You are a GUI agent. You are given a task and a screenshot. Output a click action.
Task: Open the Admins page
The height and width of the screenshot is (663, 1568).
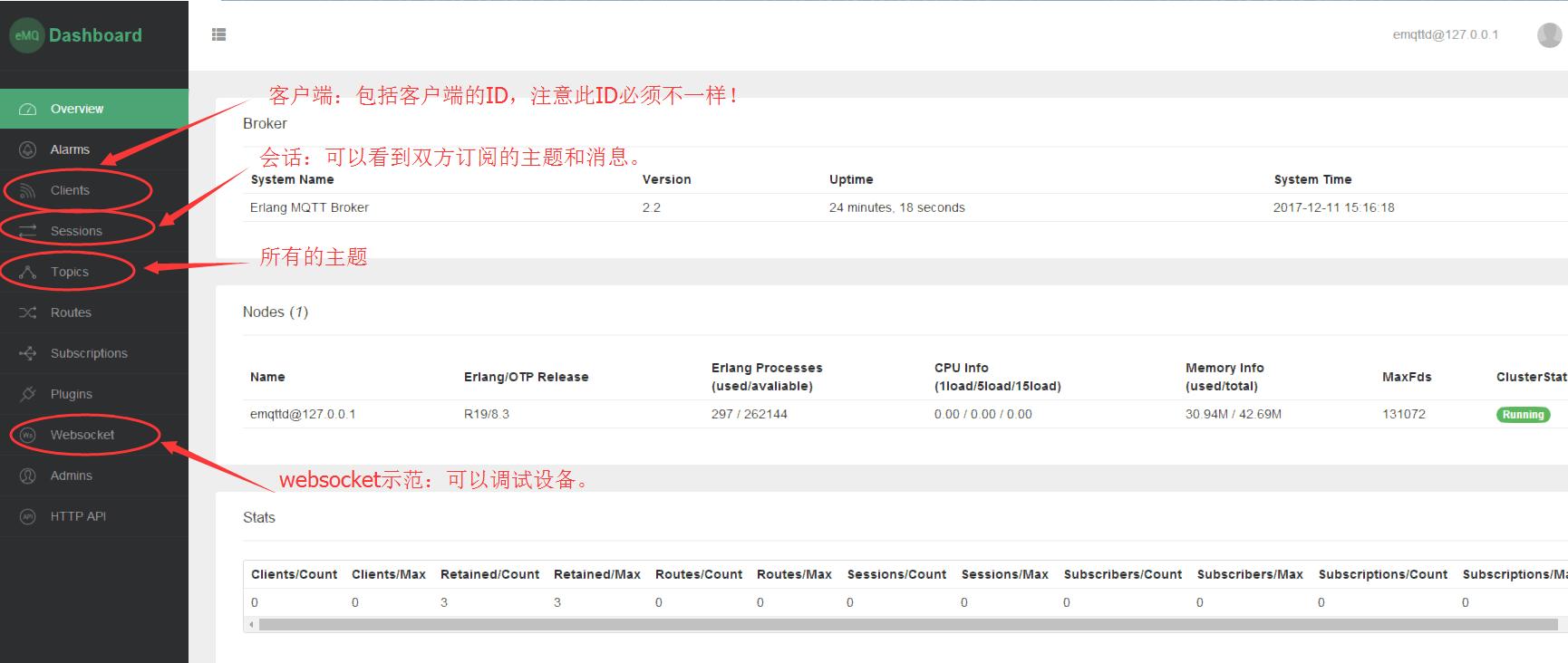click(x=72, y=476)
